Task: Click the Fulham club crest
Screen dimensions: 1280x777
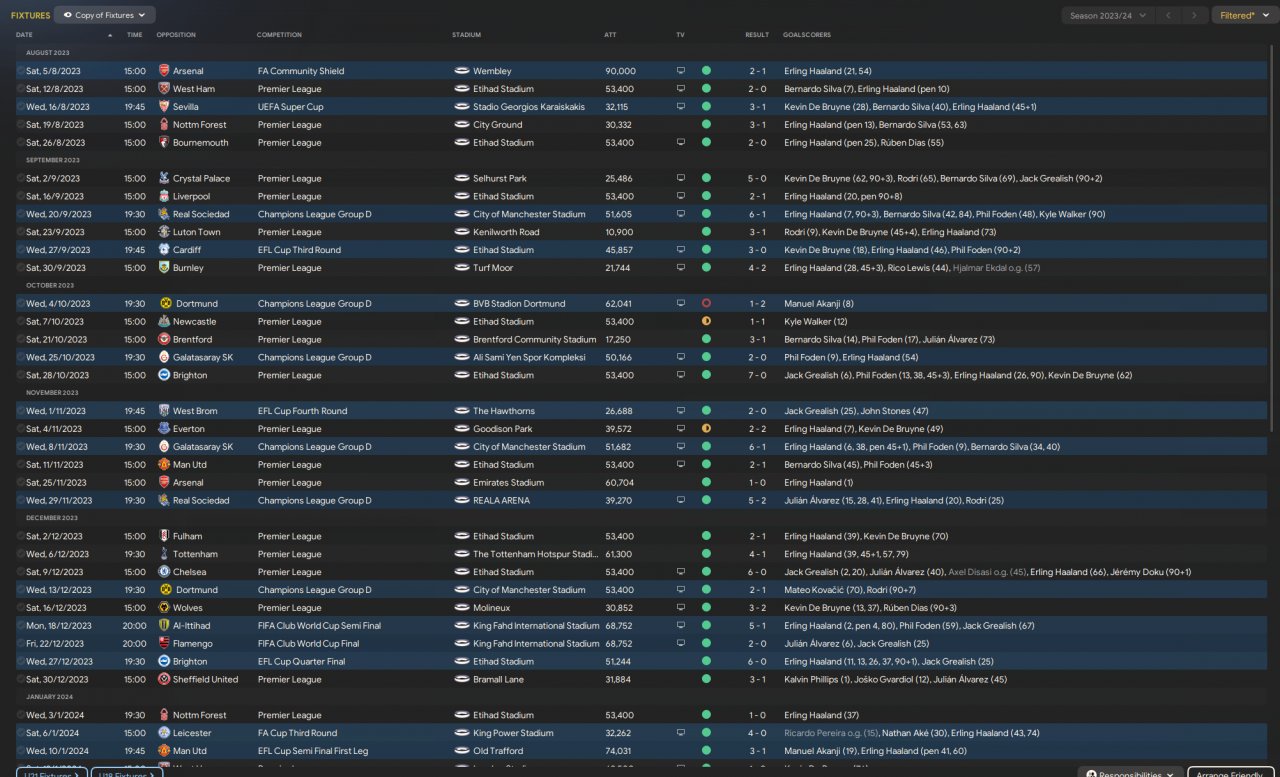Action: pyautogui.click(x=164, y=536)
